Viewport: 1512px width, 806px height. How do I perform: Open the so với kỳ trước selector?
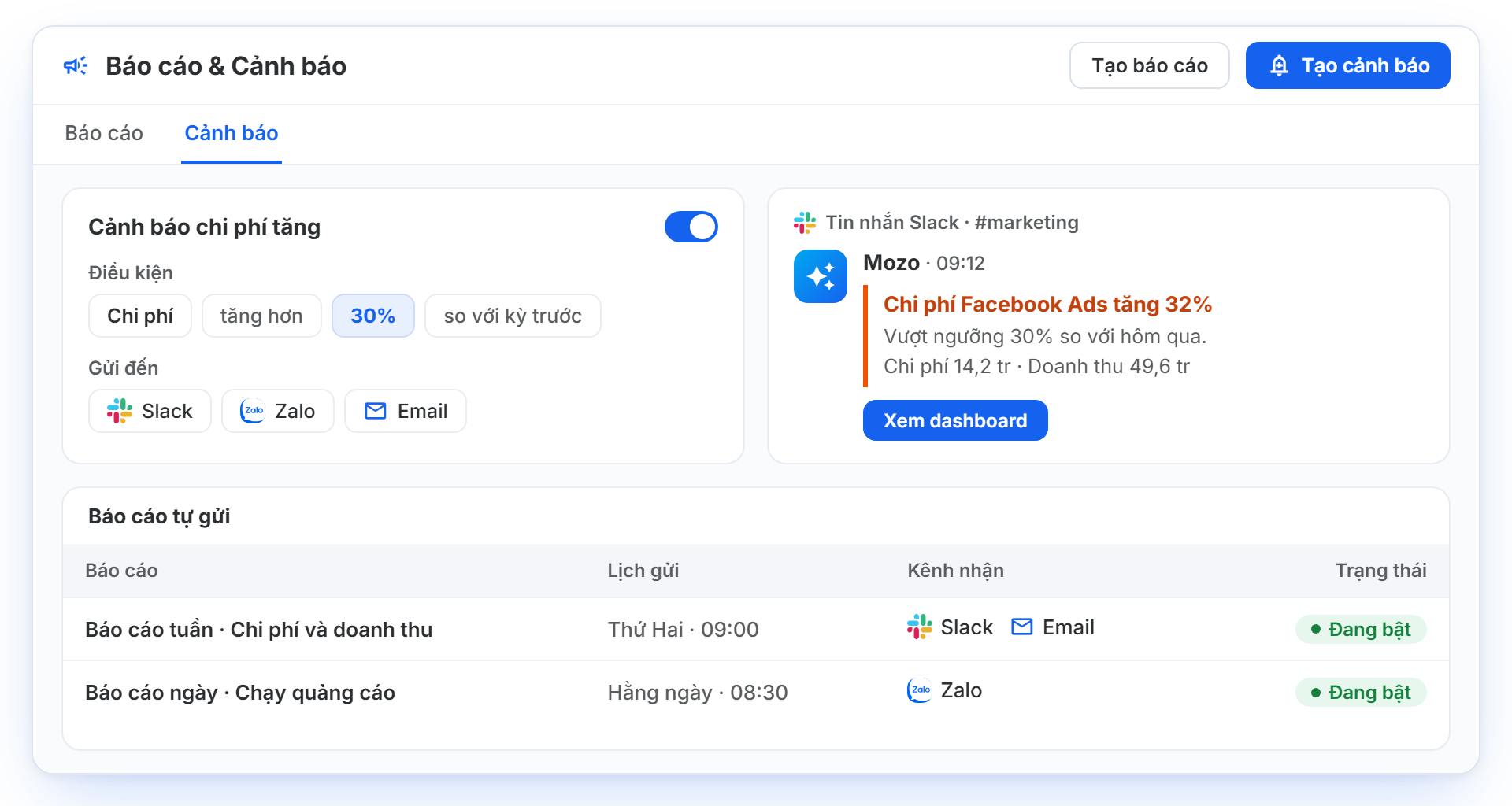coord(513,316)
